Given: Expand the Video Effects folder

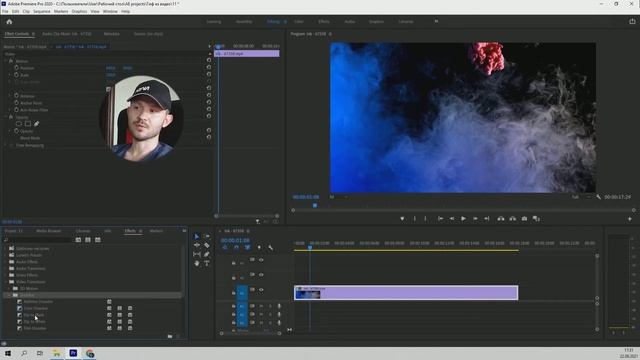Looking at the screenshot, I should pyautogui.click(x=6, y=275).
